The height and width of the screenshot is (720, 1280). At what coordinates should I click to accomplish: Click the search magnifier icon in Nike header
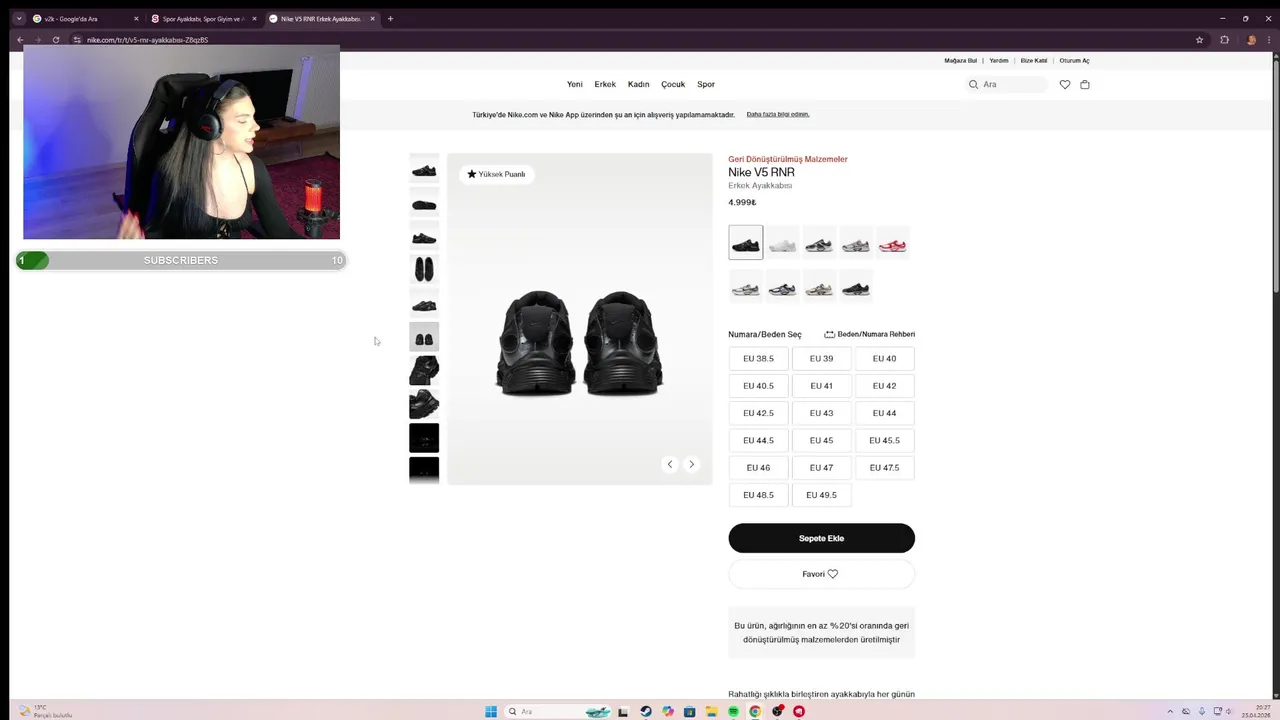pos(973,85)
